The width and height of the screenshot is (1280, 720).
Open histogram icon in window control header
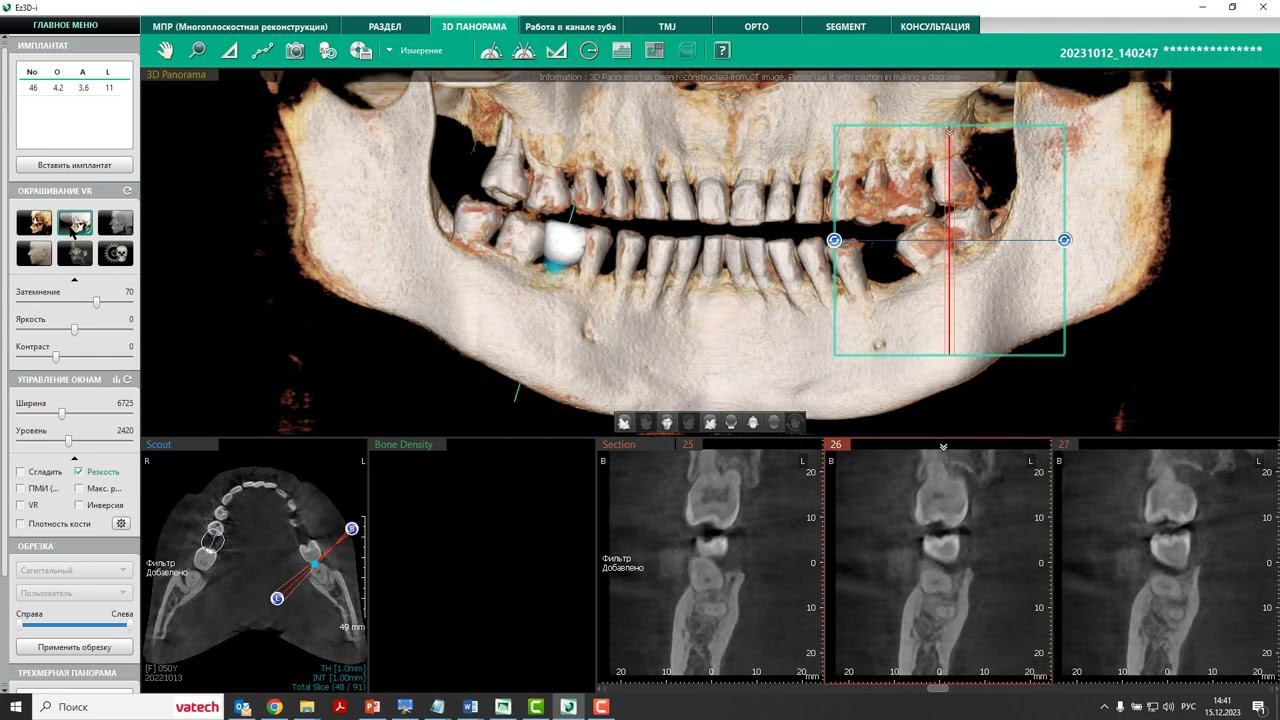[x=116, y=379]
